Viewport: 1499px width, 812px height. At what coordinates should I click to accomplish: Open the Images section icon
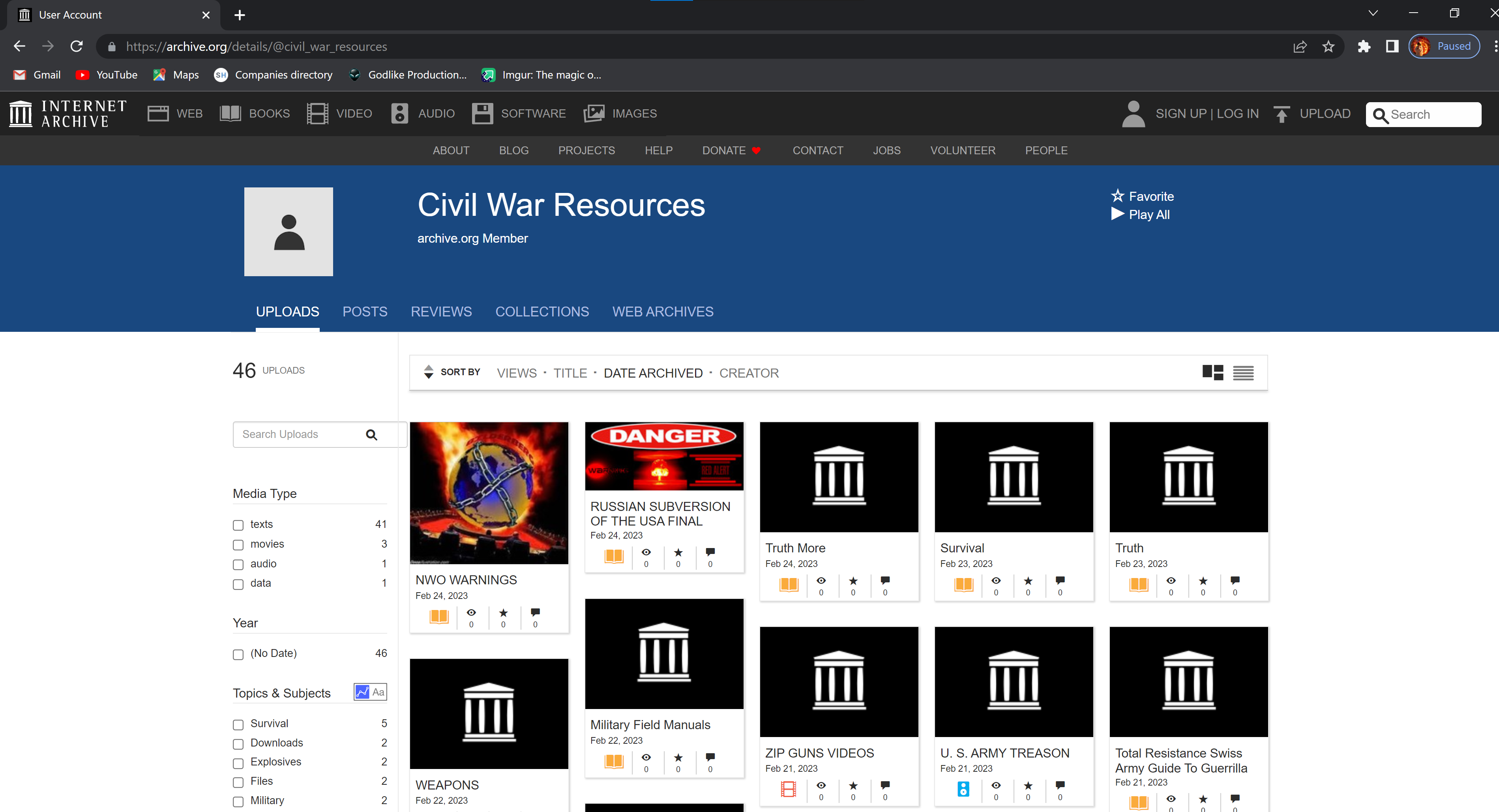click(594, 113)
